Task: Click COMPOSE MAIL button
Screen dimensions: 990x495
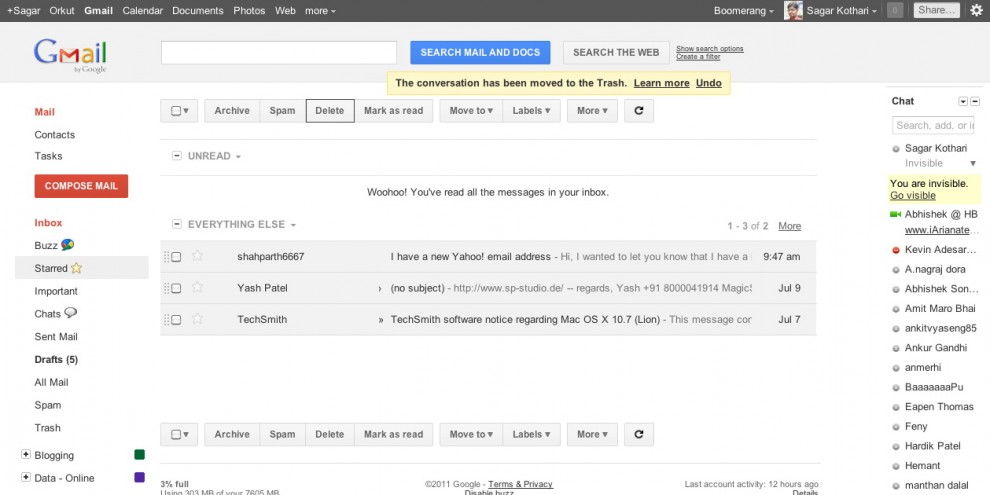Action: (x=81, y=186)
